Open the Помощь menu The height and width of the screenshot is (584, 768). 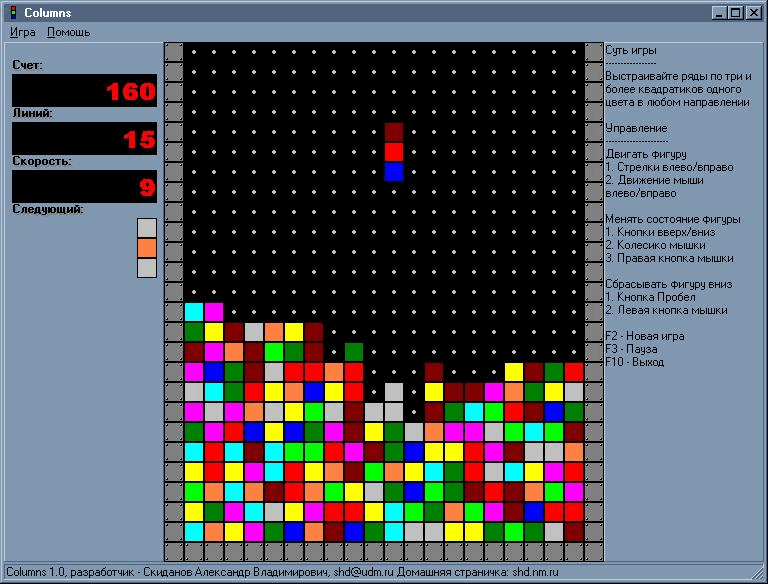[x=68, y=32]
